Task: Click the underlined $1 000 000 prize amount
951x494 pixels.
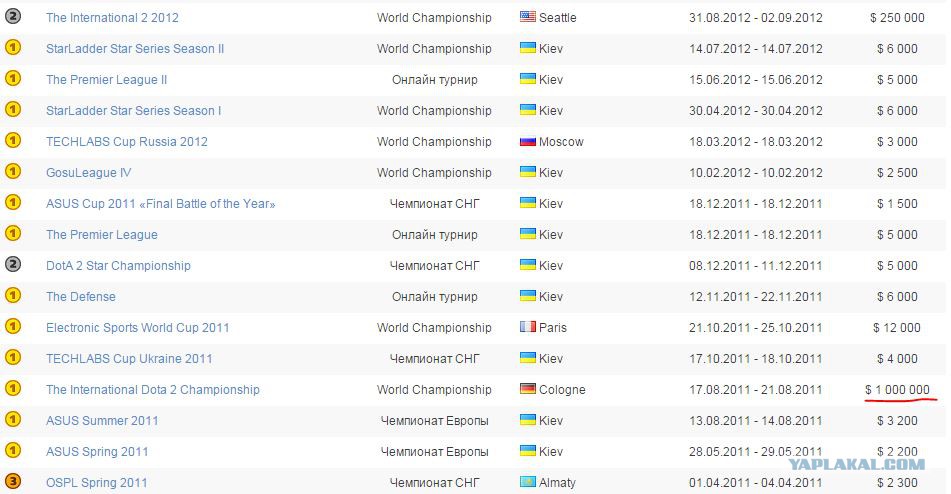Action: 898,390
